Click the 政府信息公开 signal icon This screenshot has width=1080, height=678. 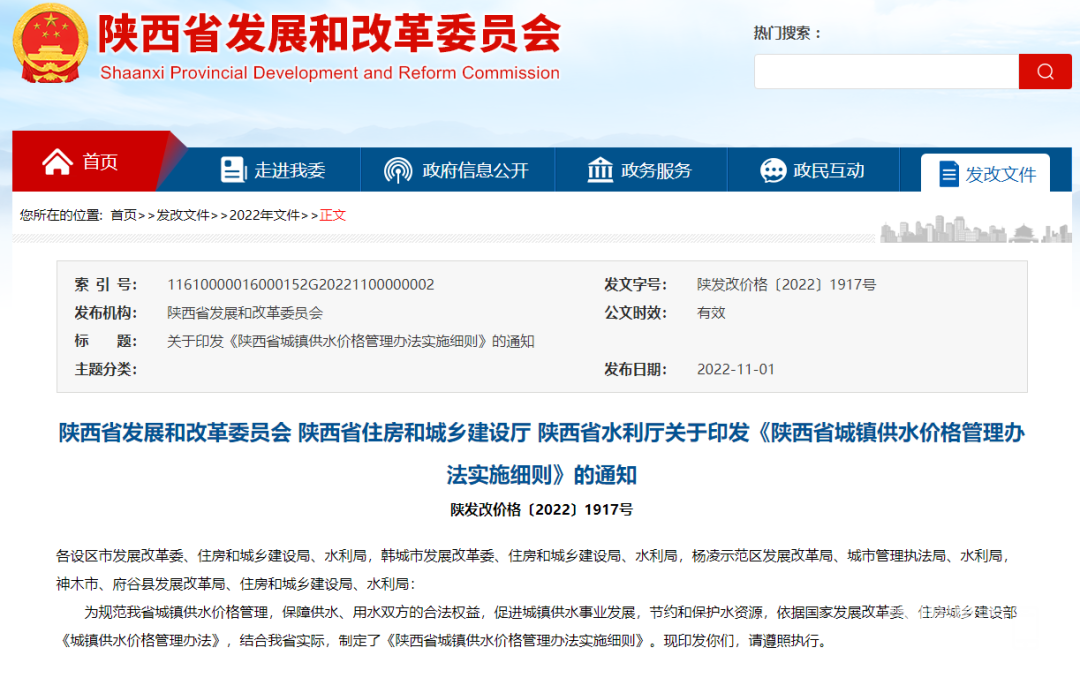pos(398,170)
